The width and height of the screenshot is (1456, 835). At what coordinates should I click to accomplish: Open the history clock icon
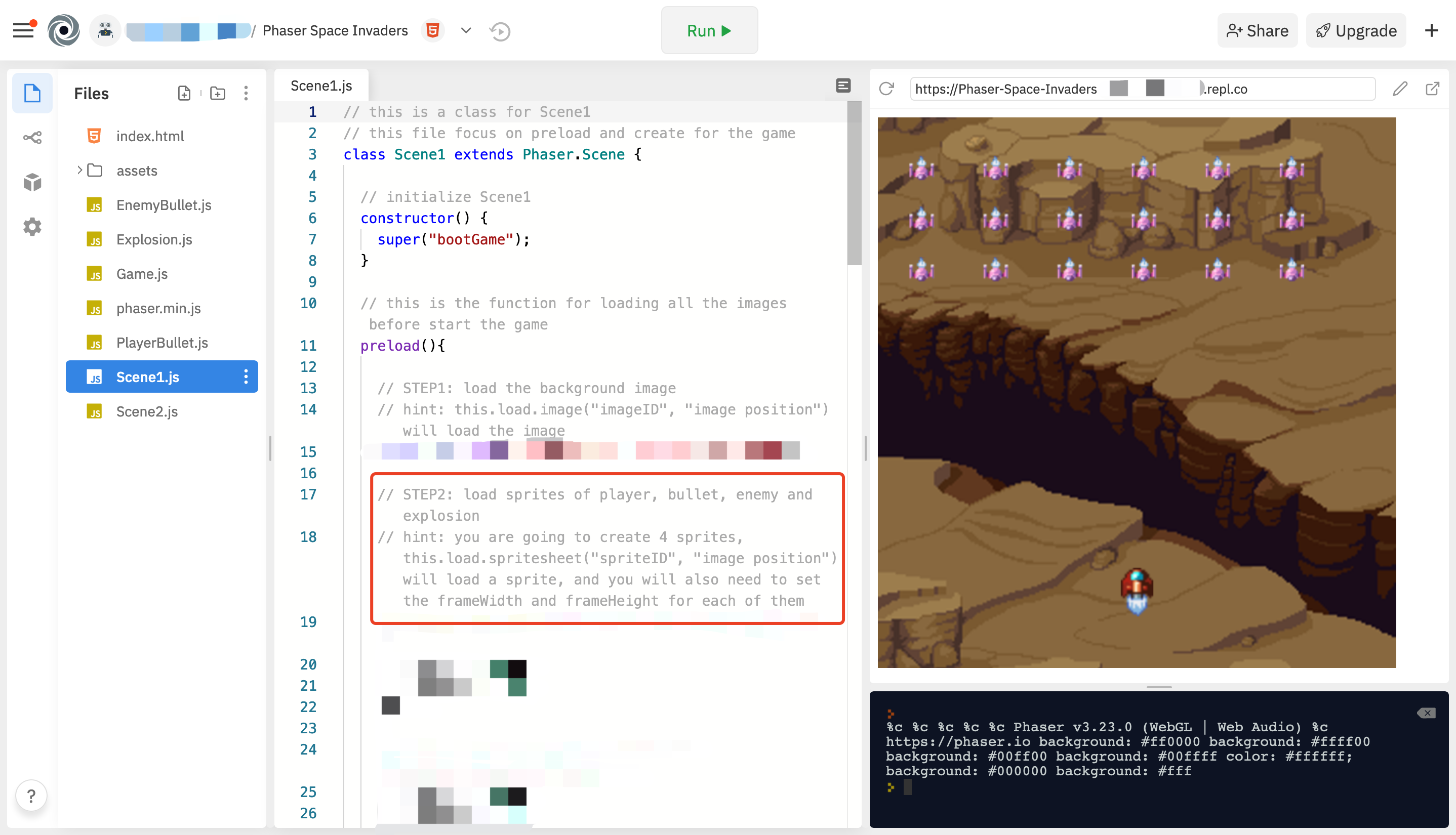click(500, 31)
